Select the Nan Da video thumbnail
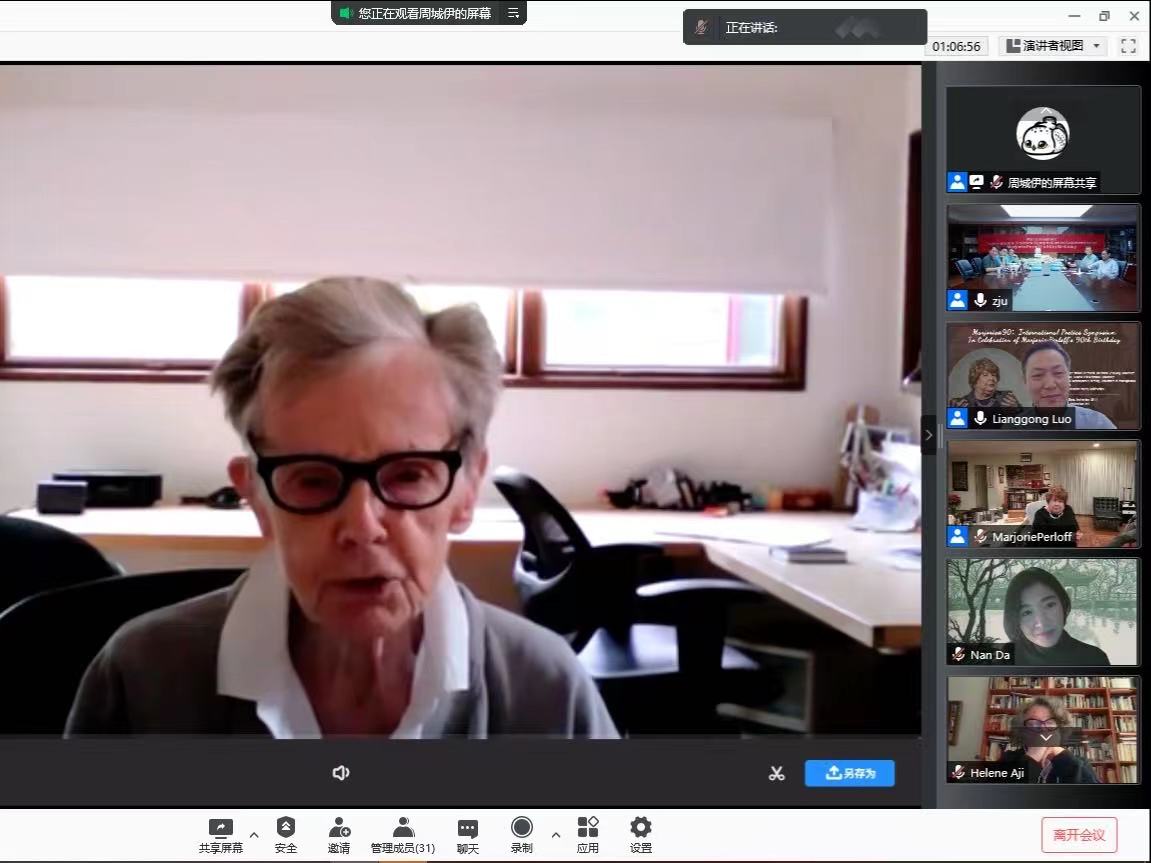 pyautogui.click(x=1042, y=611)
